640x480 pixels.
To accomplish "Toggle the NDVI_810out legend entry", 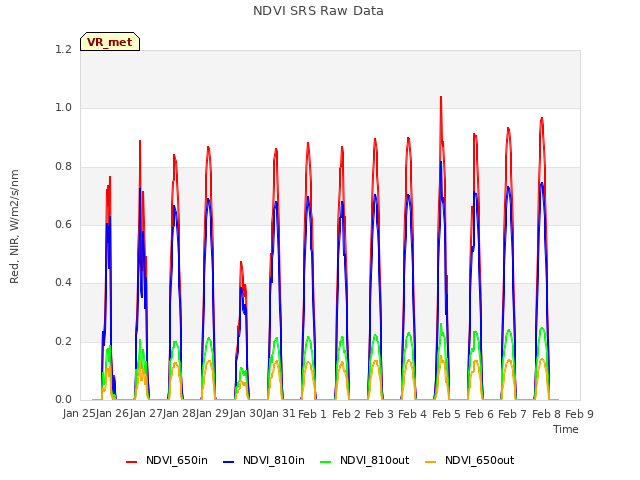I will pos(365,461).
